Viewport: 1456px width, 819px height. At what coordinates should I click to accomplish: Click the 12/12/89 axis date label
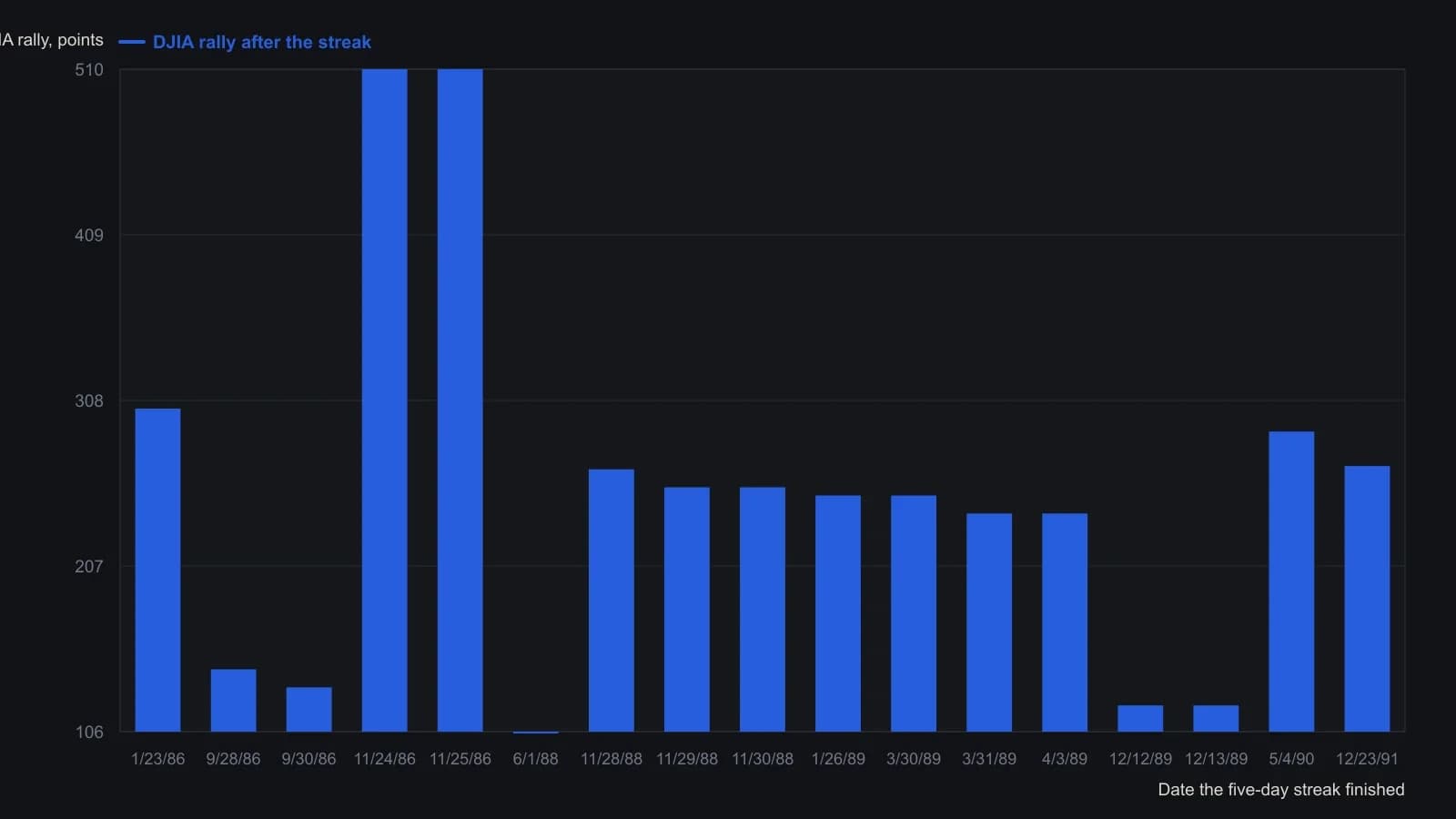(x=1139, y=759)
